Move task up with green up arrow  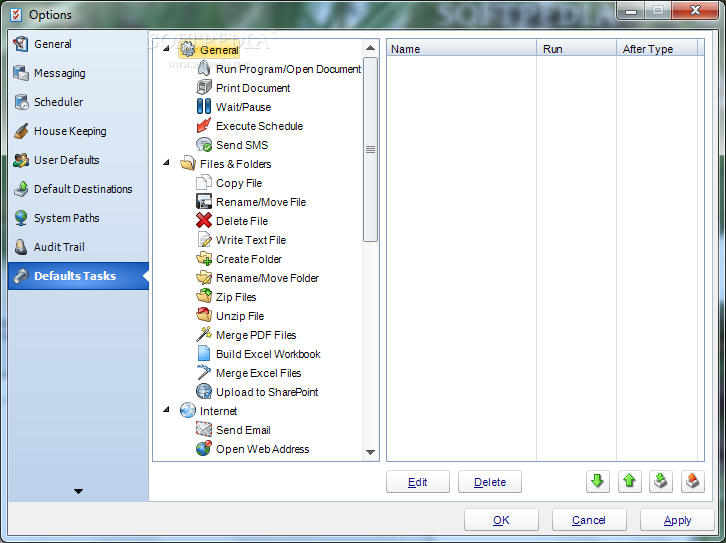pyautogui.click(x=630, y=481)
